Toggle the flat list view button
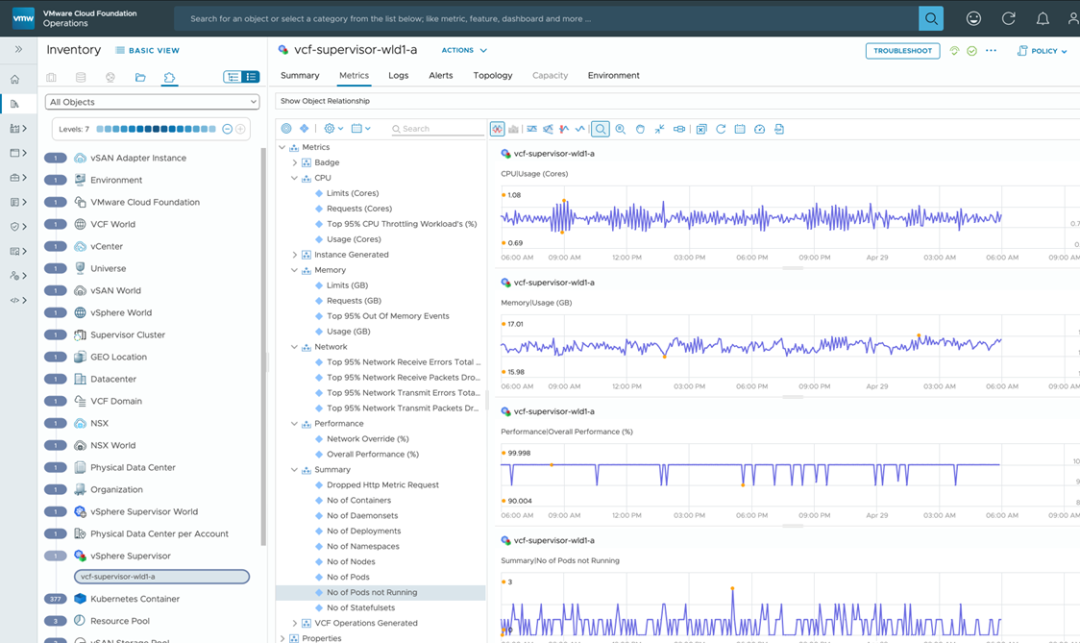Screen dimensions: 1080x643 [x=250, y=77]
